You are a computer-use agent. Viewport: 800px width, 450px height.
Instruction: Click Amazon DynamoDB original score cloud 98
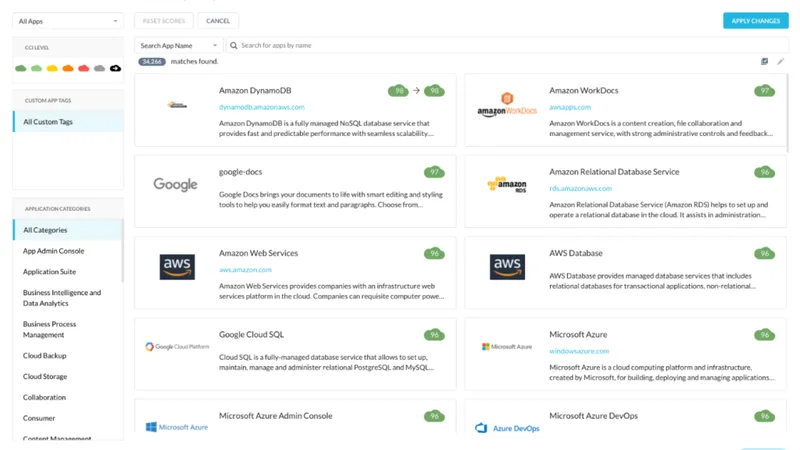398,91
